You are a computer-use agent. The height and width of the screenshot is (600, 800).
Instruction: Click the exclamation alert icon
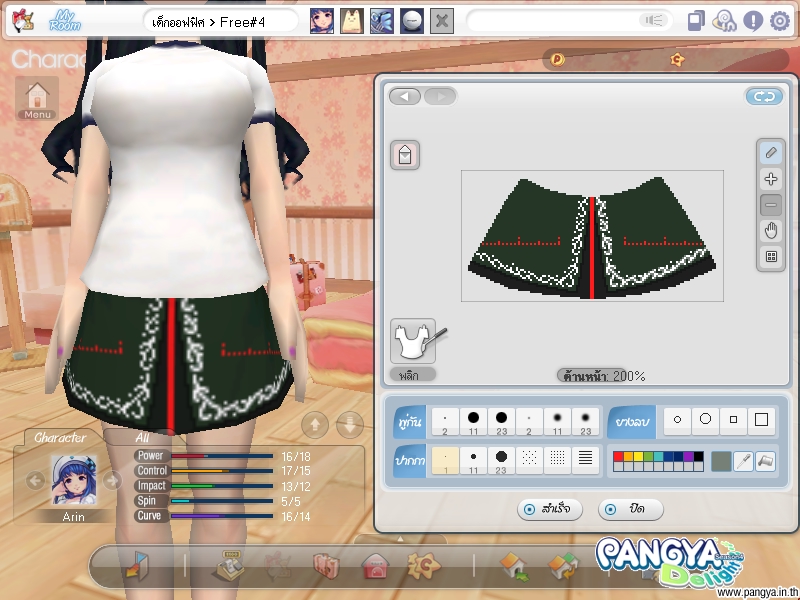coord(753,21)
